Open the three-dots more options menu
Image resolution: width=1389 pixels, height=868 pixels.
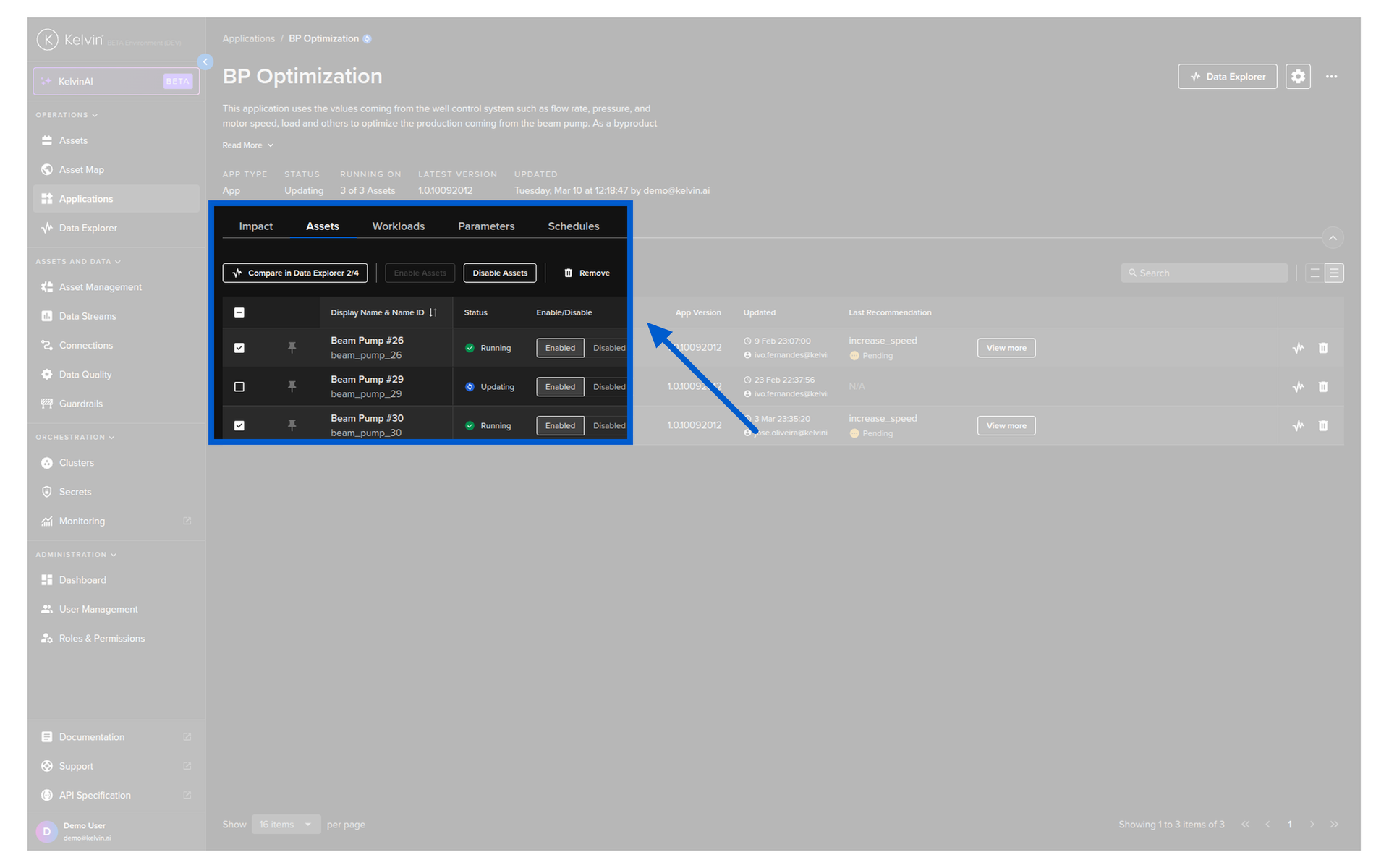pos(1331,77)
